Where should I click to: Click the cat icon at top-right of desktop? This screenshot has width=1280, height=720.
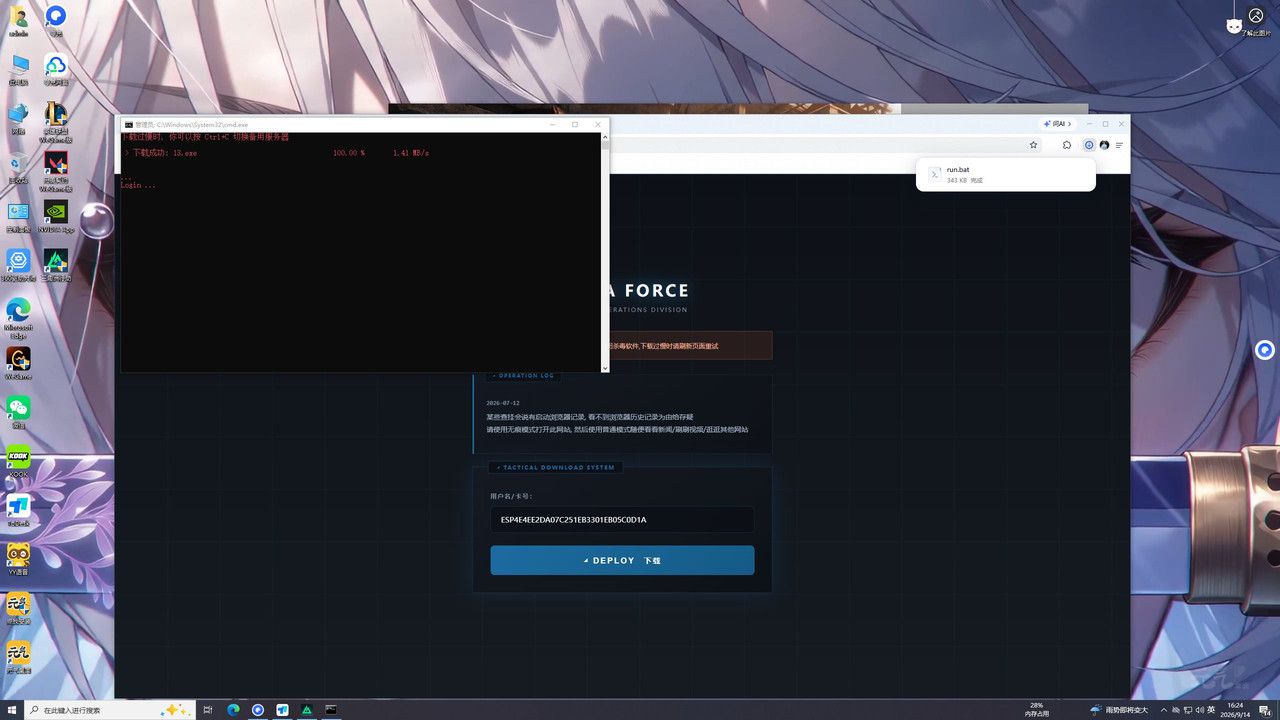[x=1235, y=26]
